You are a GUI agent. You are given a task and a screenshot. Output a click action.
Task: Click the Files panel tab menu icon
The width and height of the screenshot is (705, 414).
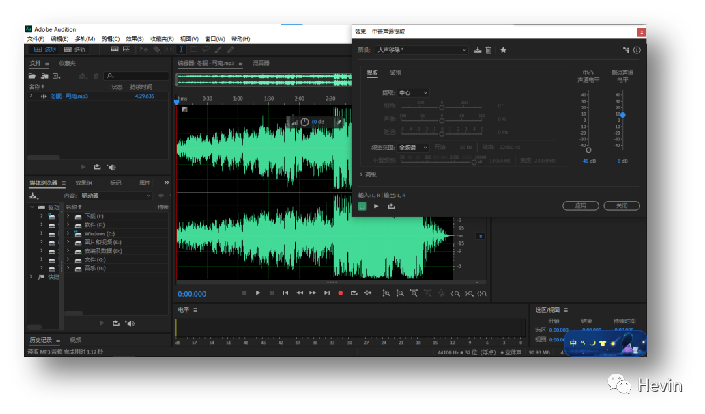coord(47,64)
